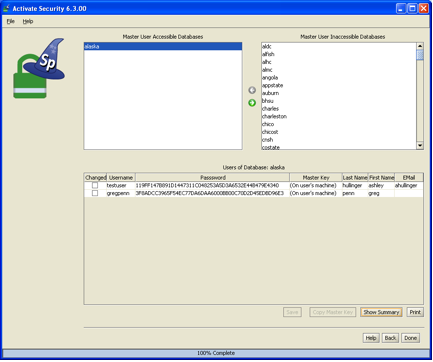This screenshot has height=362, width=433.
Task: Click the scroll down arrow of inaccessible list
Action: coord(420,145)
